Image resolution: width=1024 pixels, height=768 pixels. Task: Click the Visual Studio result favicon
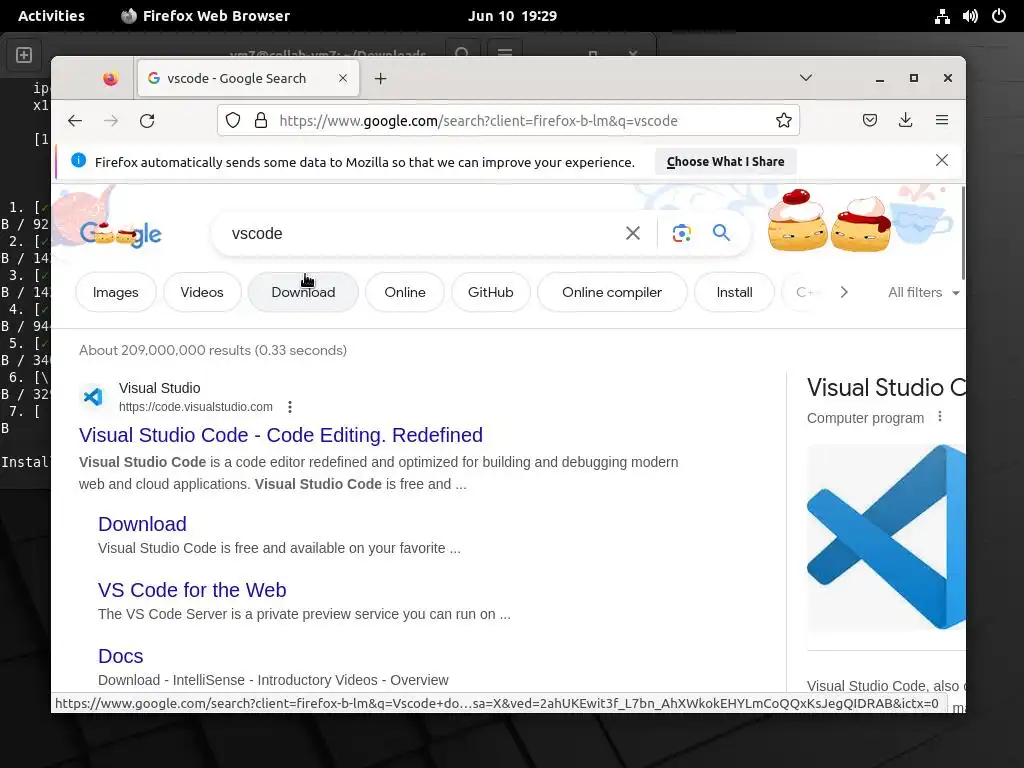[93, 396]
